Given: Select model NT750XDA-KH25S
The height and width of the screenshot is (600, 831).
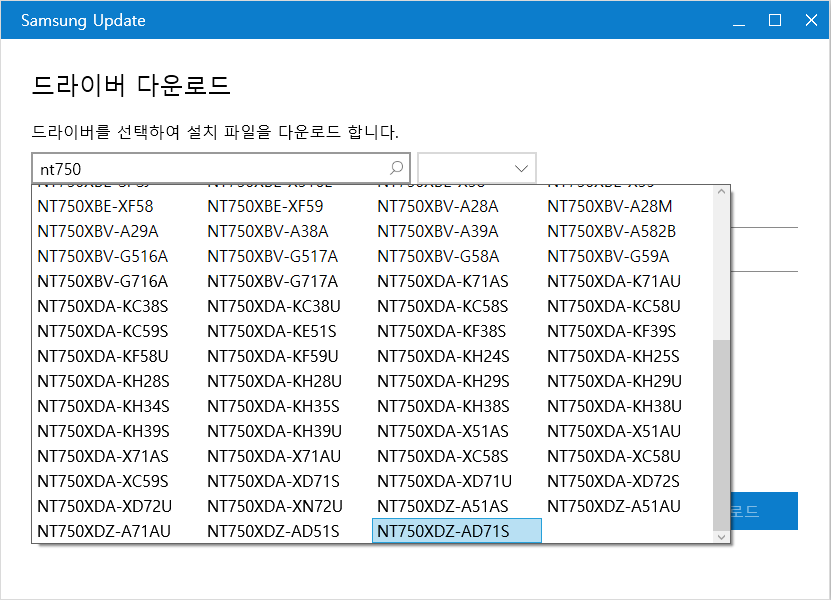Looking at the screenshot, I should click(614, 356).
